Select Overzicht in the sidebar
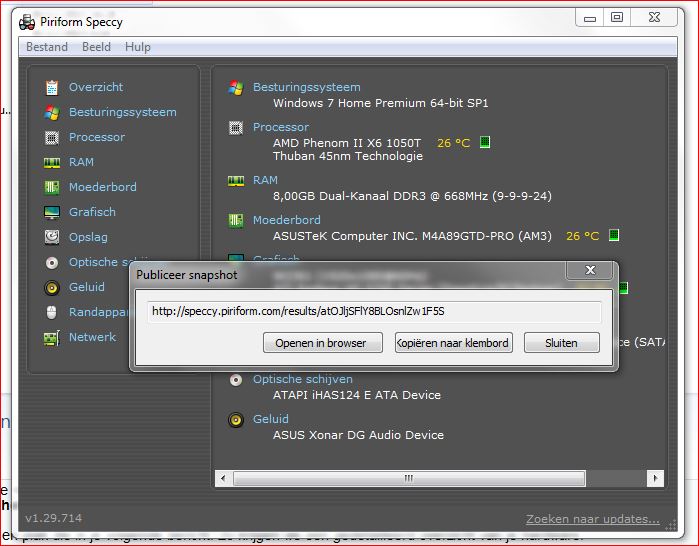The width and height of the screenshot is (699, 546). click(x=96, y=87)
